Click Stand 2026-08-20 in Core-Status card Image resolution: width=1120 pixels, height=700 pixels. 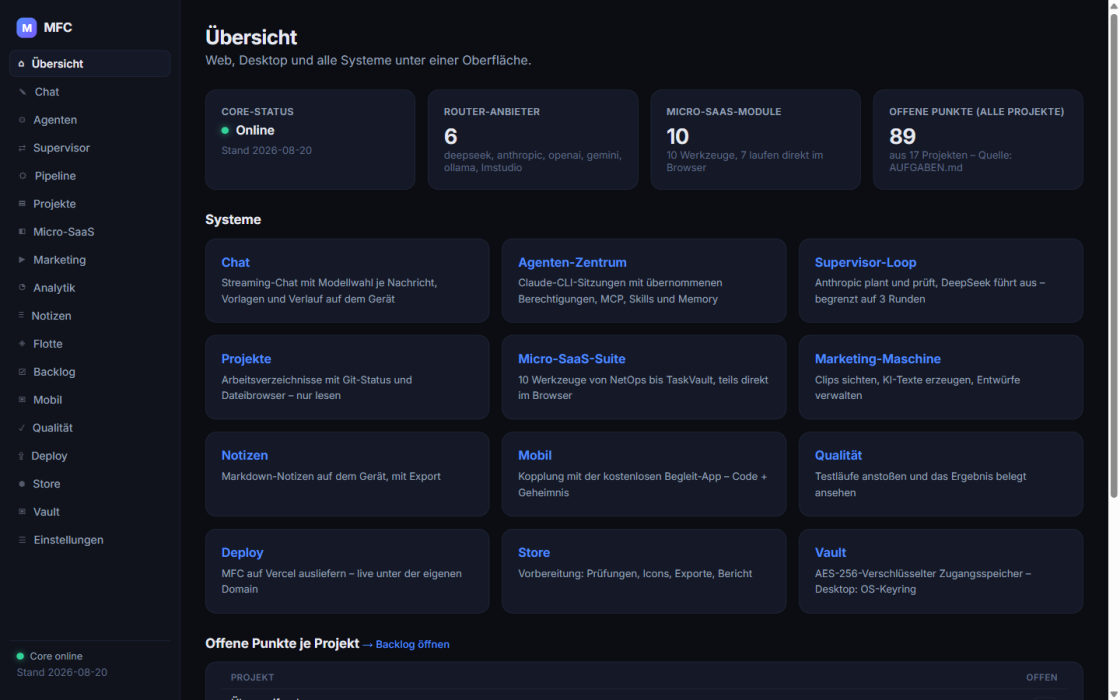pyautogui.click(x=266, y=150)
